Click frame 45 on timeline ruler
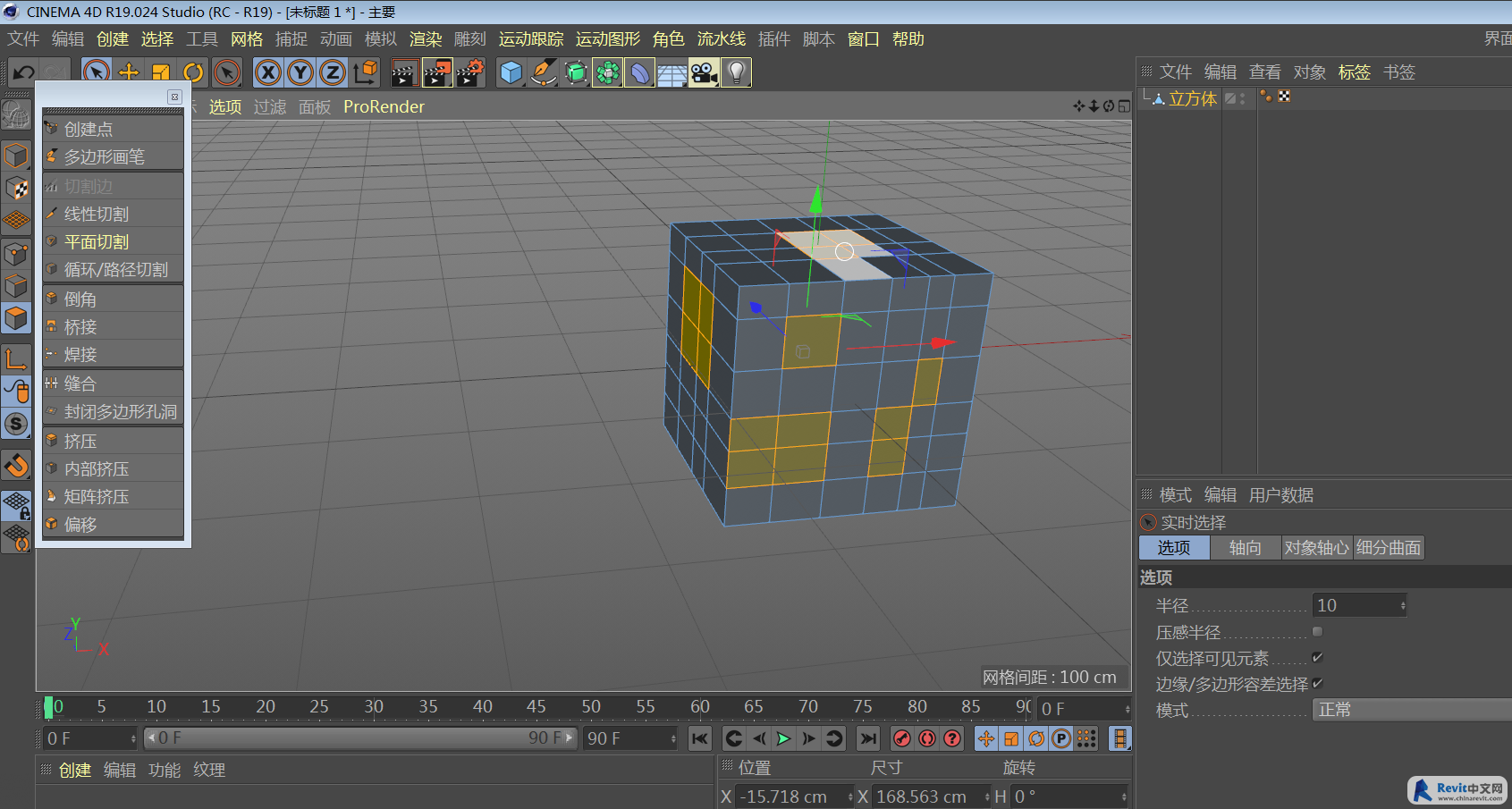 pos(536,707)
